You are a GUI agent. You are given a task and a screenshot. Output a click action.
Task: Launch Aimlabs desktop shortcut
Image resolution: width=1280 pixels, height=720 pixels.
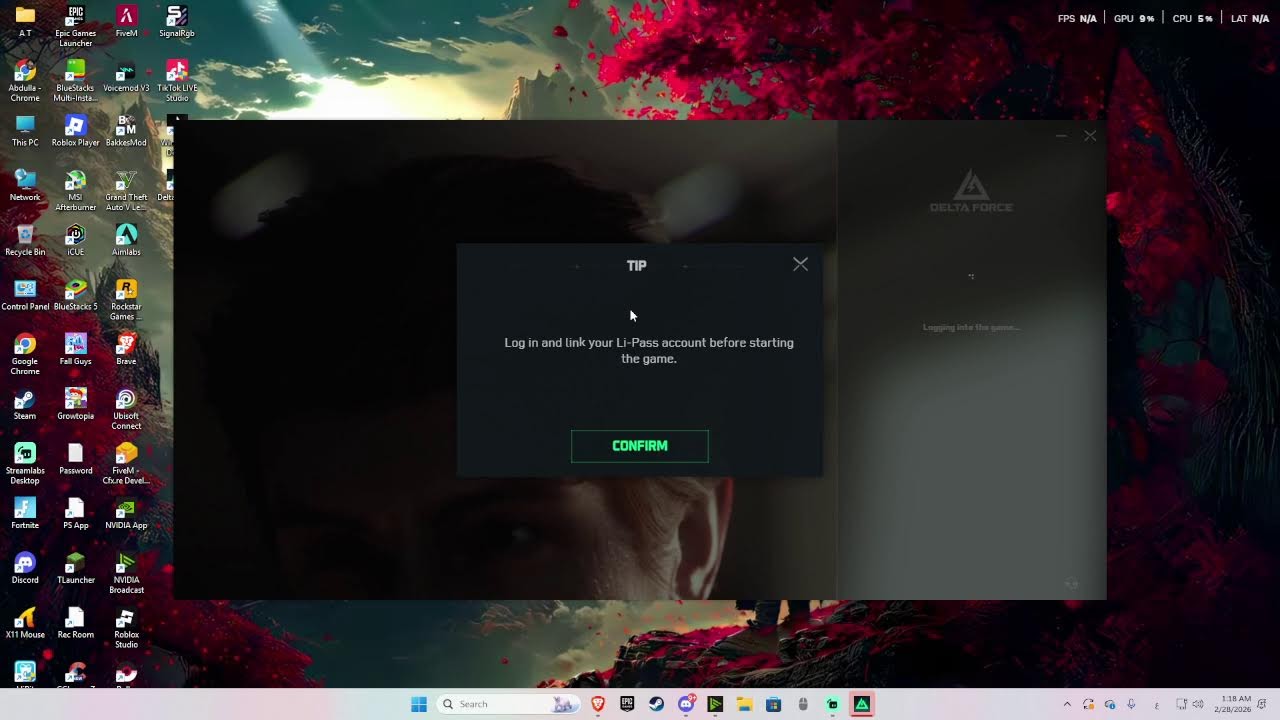click(x=126, y=240)
